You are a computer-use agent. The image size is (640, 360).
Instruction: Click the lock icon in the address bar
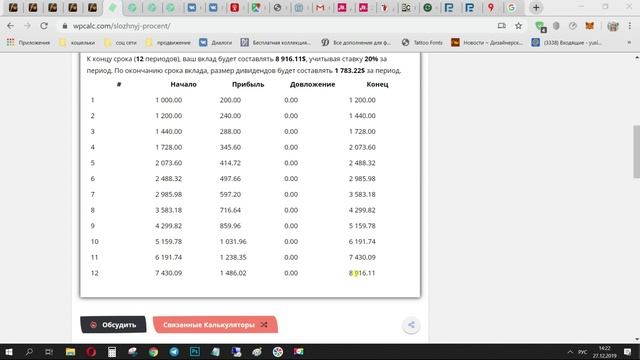(x=64, y=26)
